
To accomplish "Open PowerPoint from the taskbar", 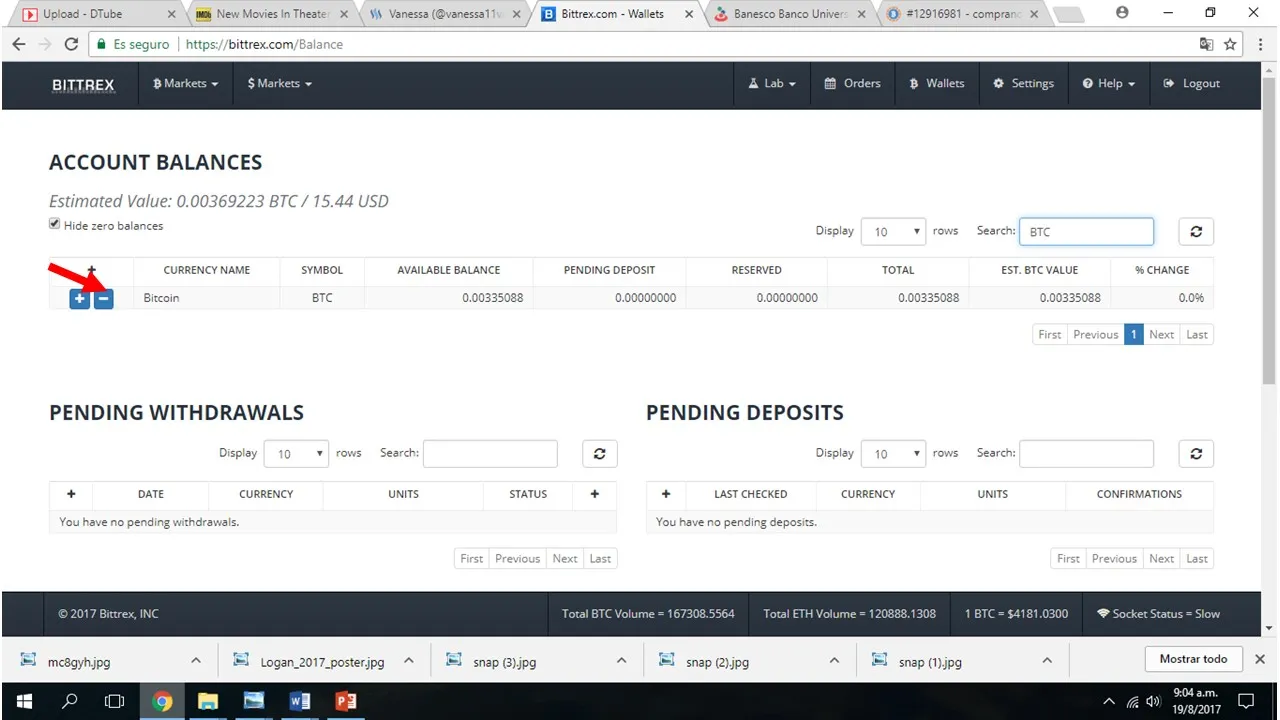I will pyautogui.click(x=346, y=701).
